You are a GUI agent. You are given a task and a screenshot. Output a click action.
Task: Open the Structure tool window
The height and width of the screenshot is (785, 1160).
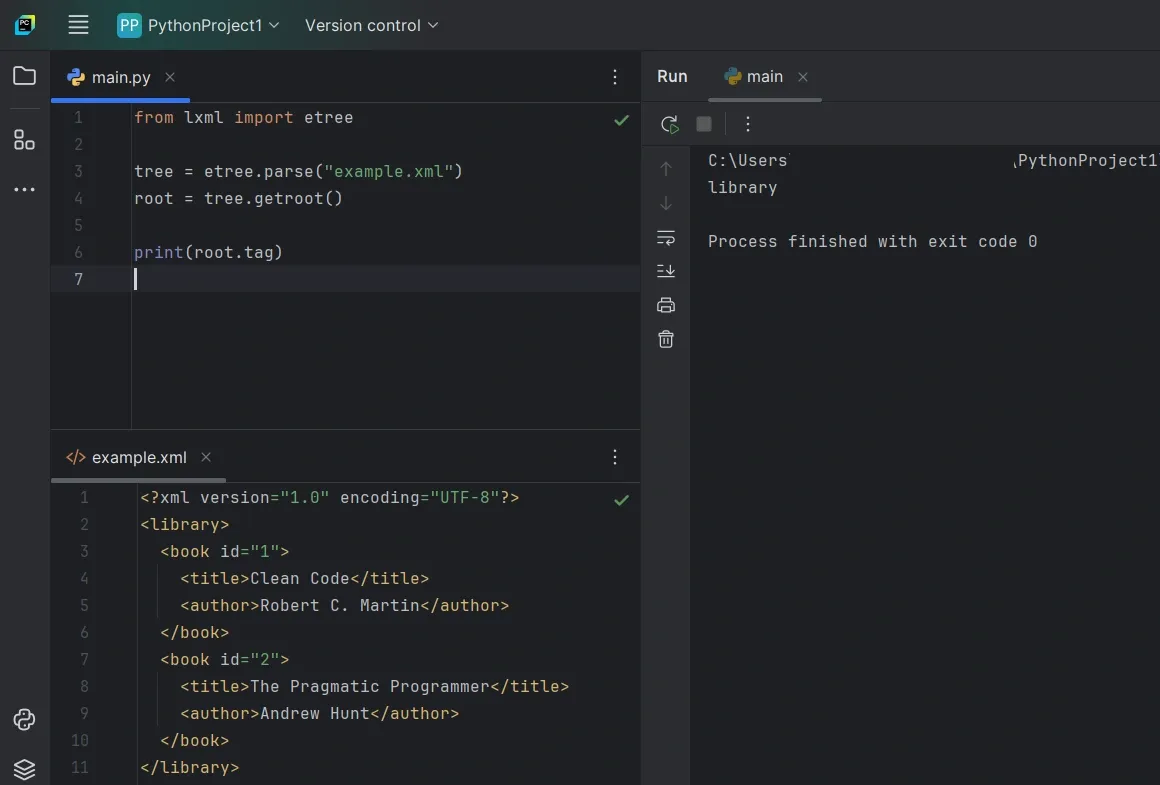(24, 140)
